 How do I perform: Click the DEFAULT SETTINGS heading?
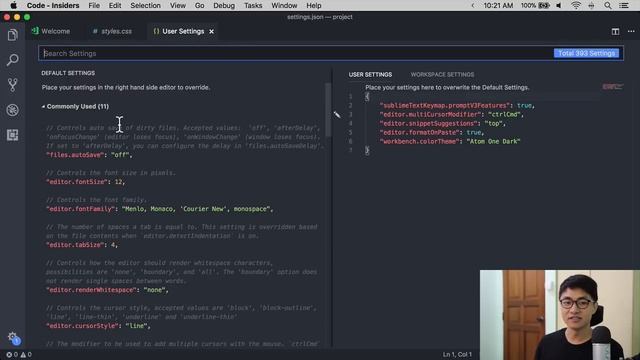click(68, 73)
